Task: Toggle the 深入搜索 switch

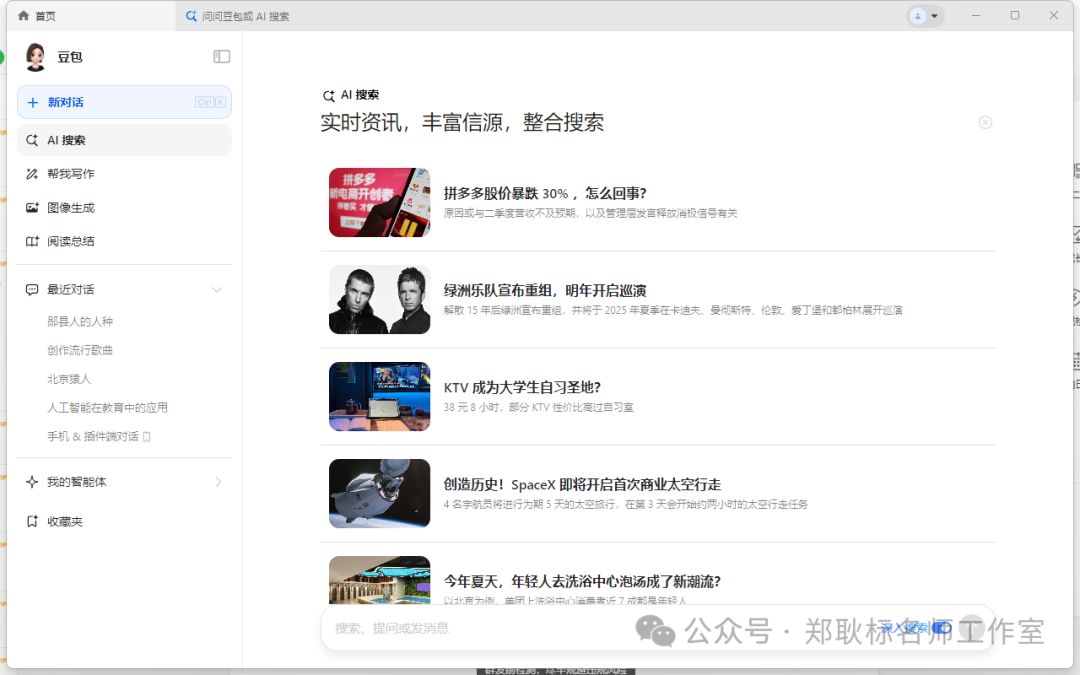Action: tap(942, 627)
